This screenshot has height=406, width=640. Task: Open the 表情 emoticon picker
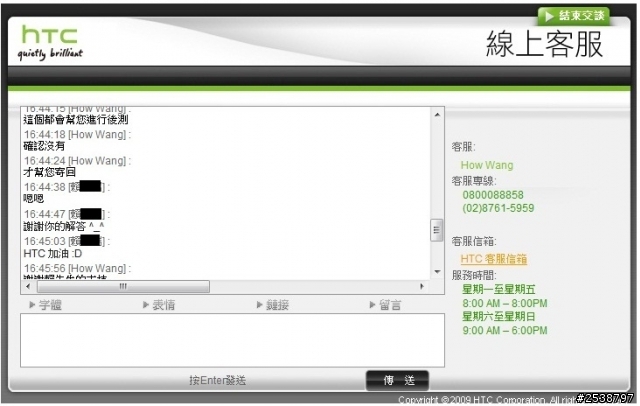coord(159,305)
